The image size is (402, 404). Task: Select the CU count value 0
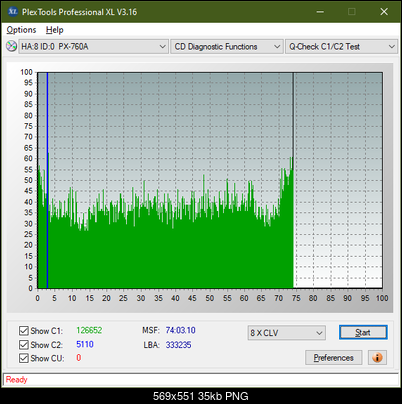[79, 358]
